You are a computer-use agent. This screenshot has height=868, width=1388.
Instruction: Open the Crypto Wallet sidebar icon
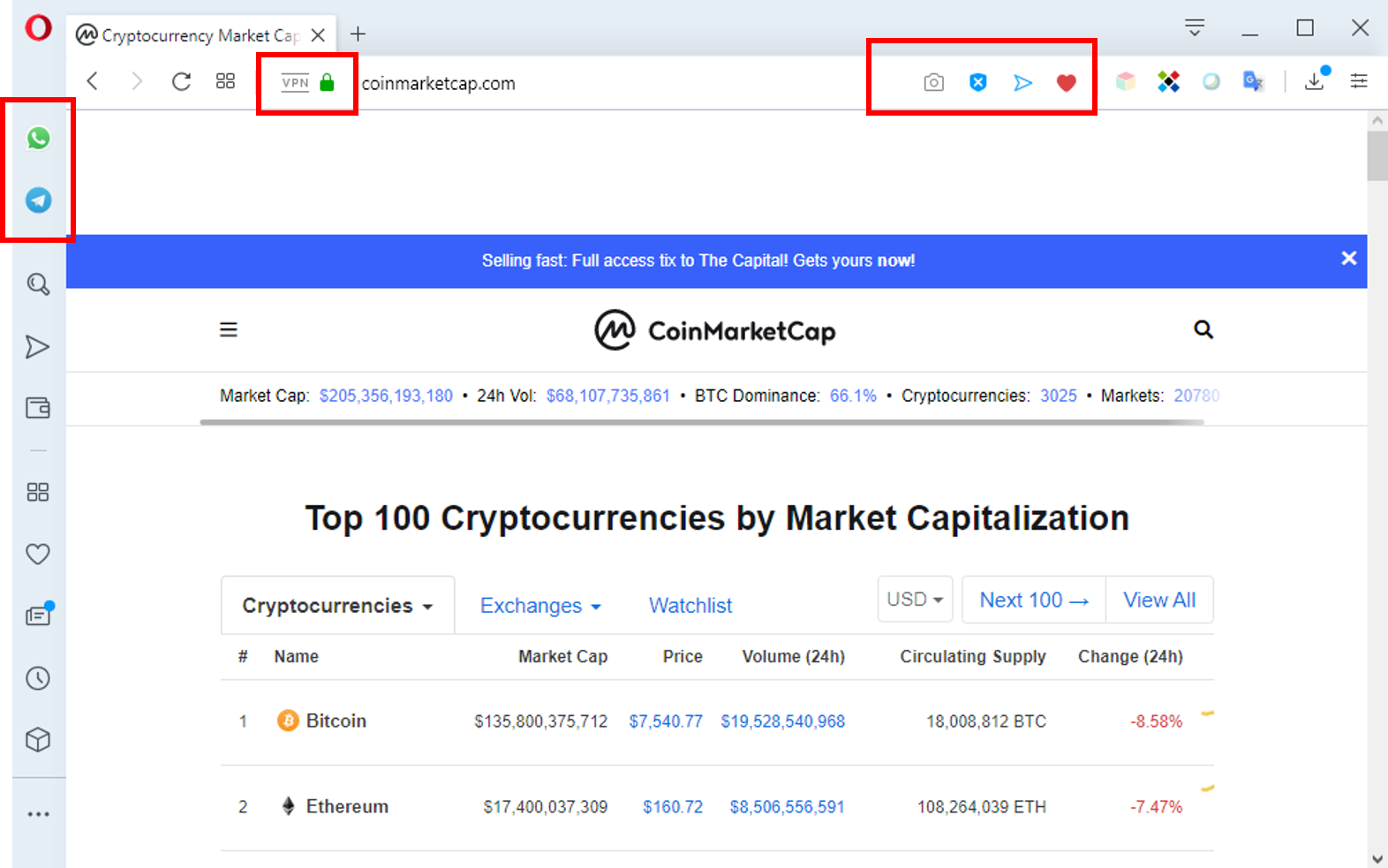coord(38,408)
